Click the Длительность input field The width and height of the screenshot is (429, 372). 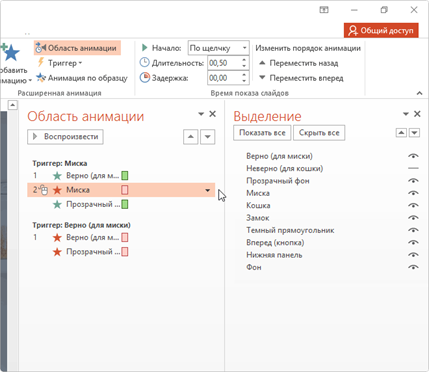[223, 63]
